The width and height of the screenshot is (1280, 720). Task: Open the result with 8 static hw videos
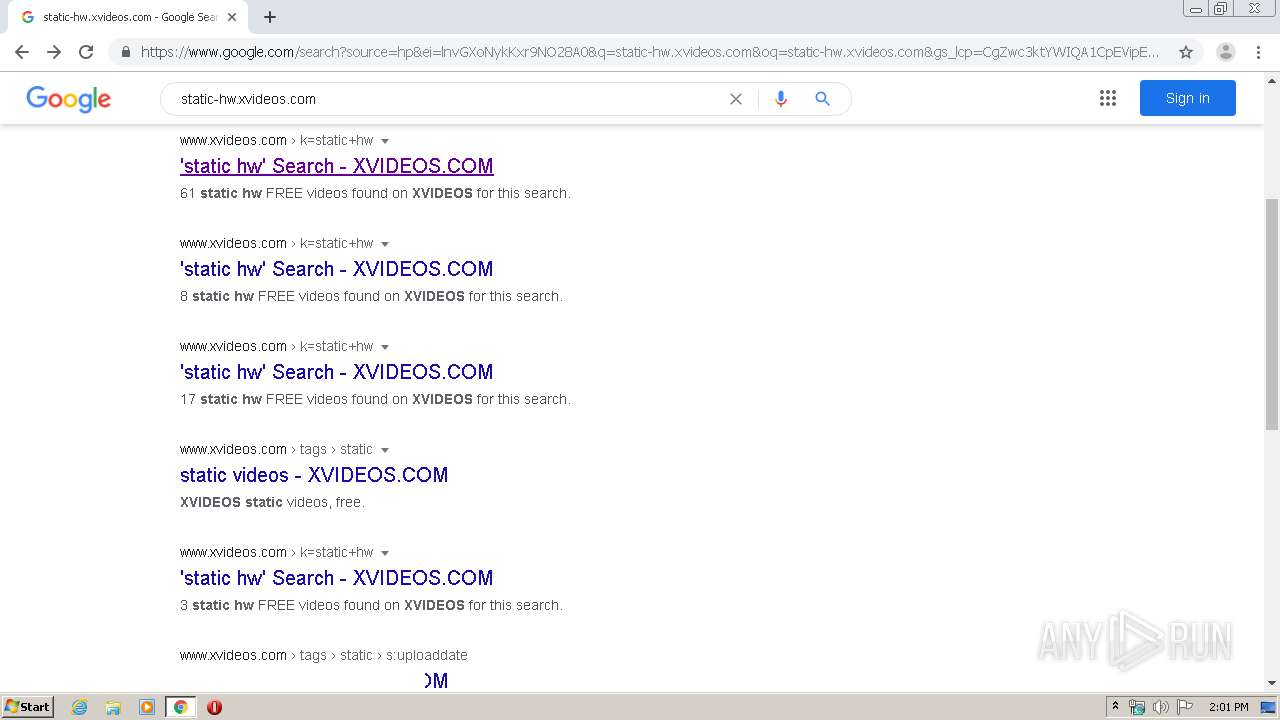pyautogui.click(x=337, y=269)
